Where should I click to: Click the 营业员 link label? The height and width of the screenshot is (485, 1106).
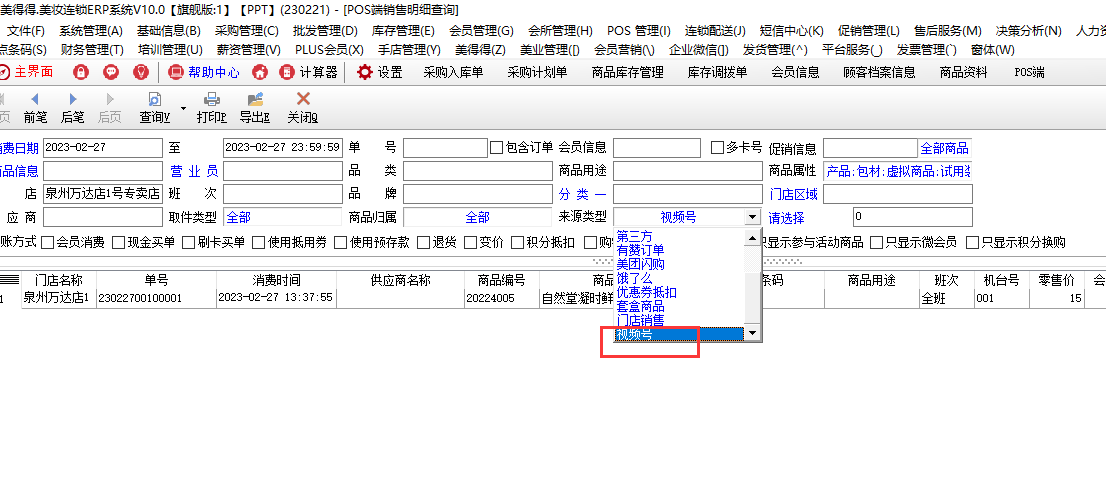pyautogui.click(x=194, y=171)
